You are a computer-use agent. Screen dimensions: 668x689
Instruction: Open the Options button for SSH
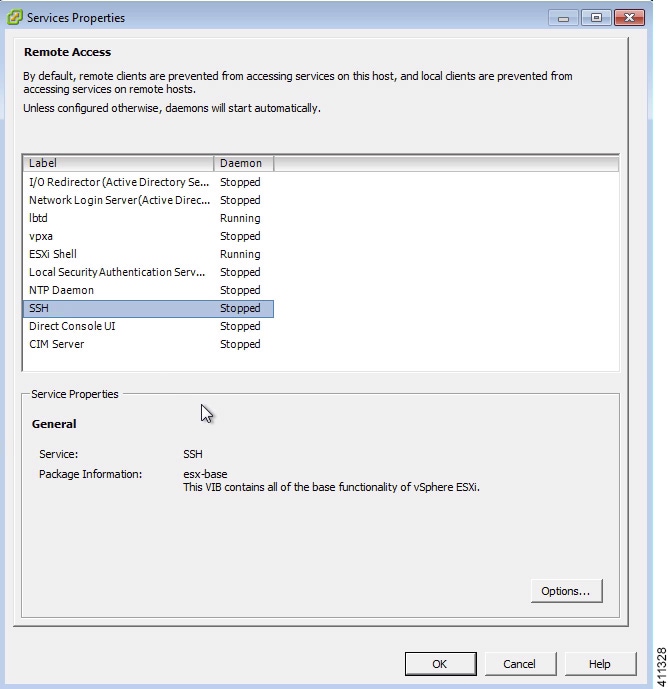[x=566, y=591]
